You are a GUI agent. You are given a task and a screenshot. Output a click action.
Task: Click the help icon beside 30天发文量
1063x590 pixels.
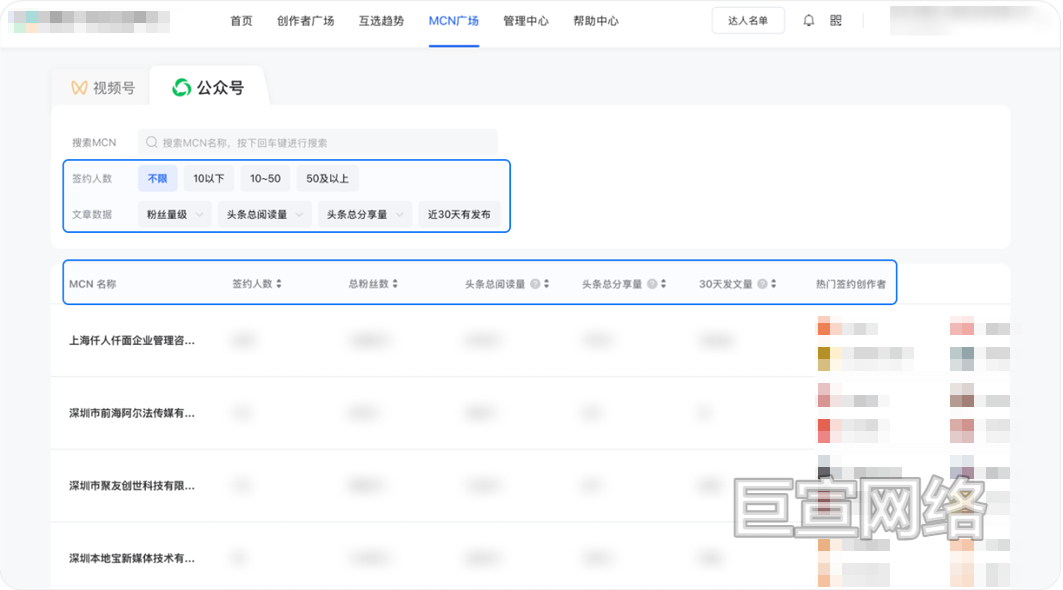pos(762,284)
